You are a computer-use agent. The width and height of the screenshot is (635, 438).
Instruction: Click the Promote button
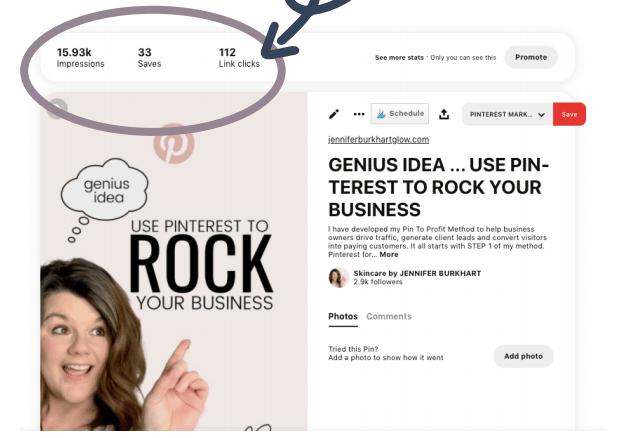531,57
